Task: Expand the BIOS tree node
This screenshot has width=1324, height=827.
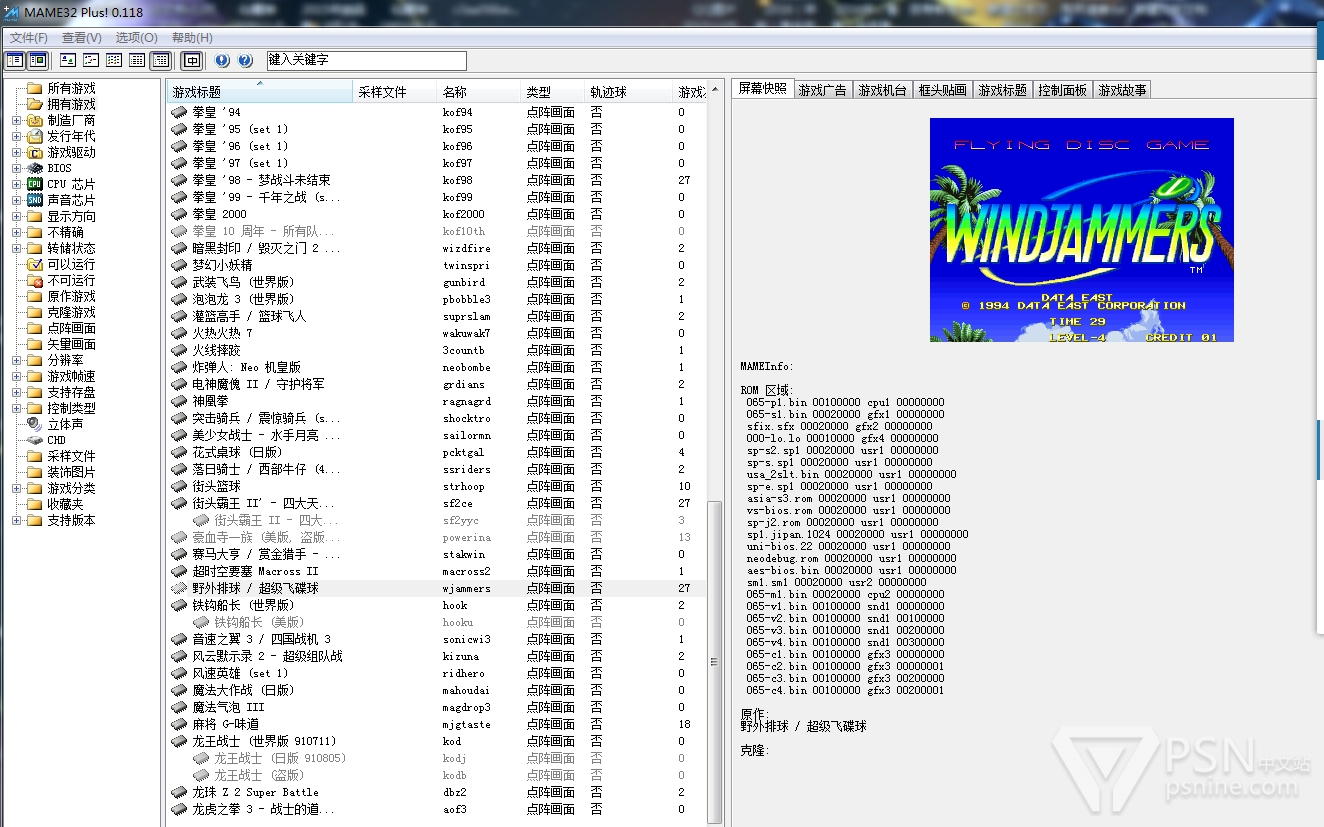Action: pos(17,168)
